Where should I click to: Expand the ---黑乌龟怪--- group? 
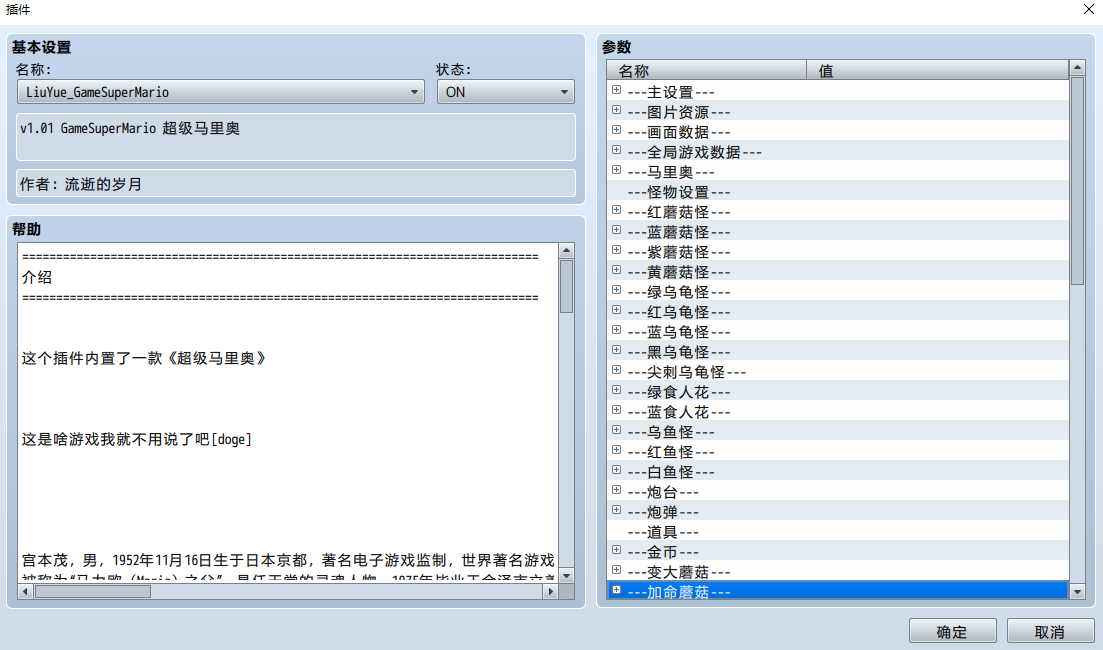coord(616,350)
